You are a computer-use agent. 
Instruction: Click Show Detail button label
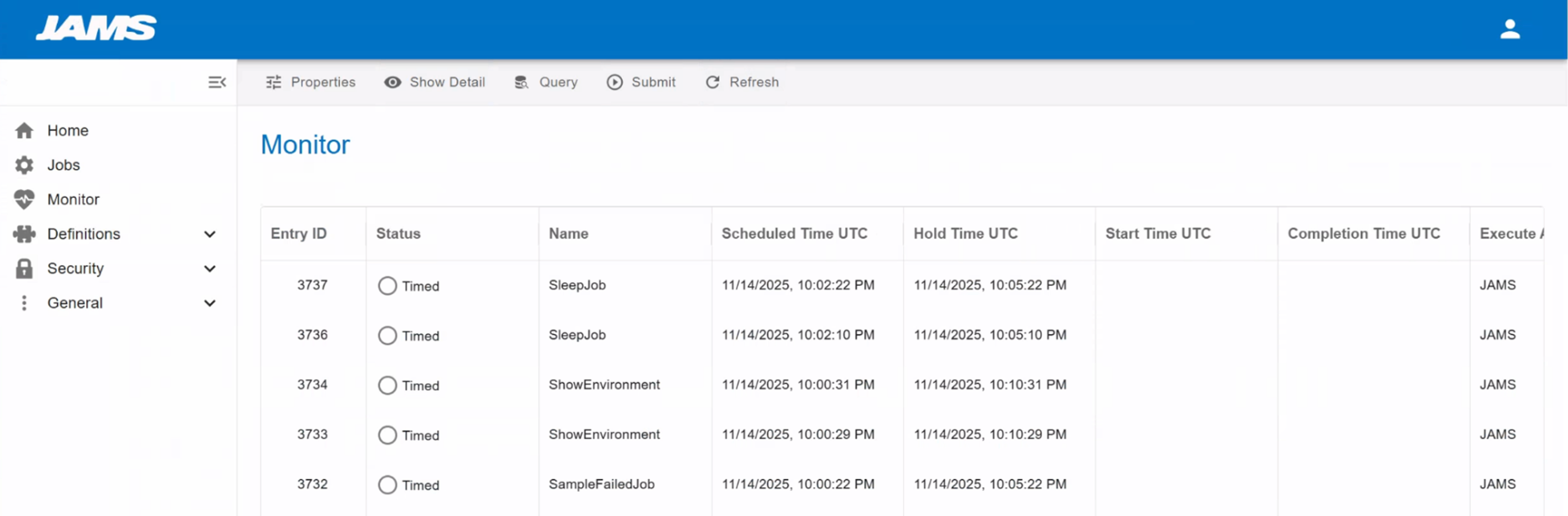pyautogui.click(x=447, y=82)
